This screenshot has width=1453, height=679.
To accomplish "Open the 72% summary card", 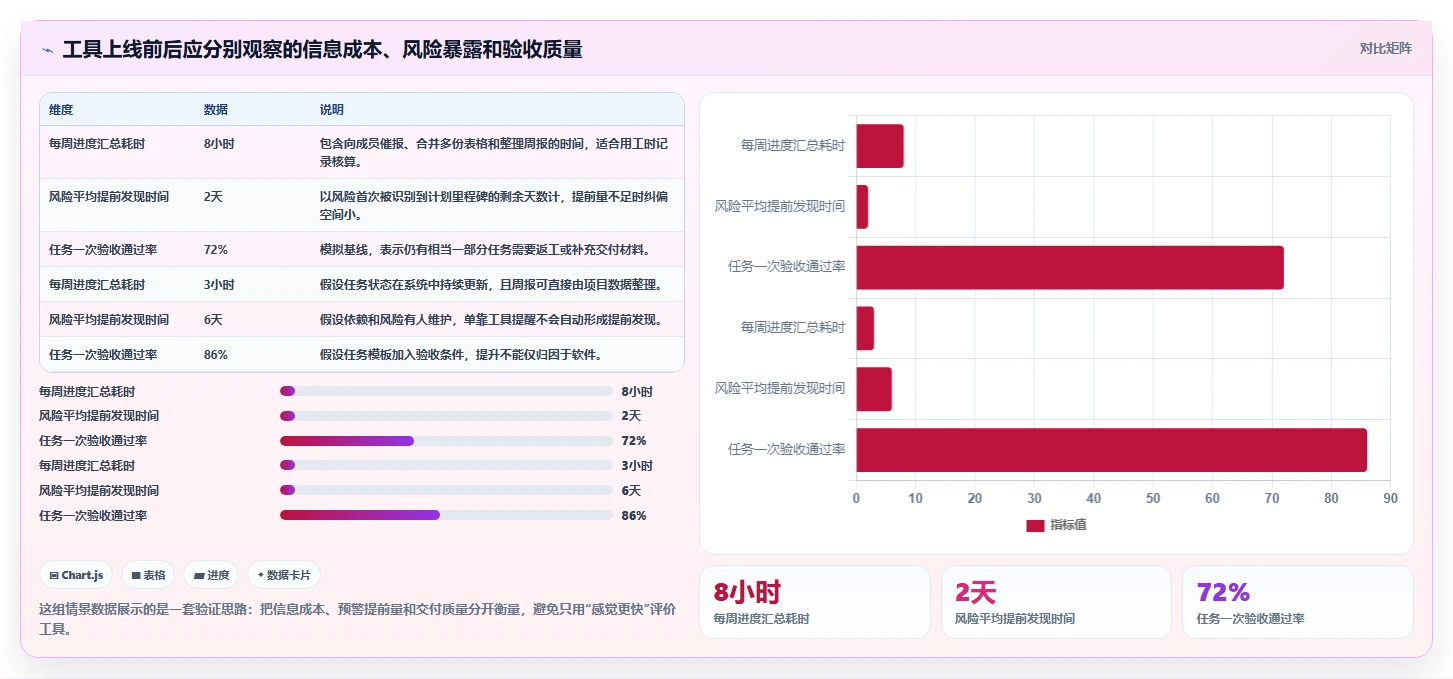I will [x=1298, y=602].
